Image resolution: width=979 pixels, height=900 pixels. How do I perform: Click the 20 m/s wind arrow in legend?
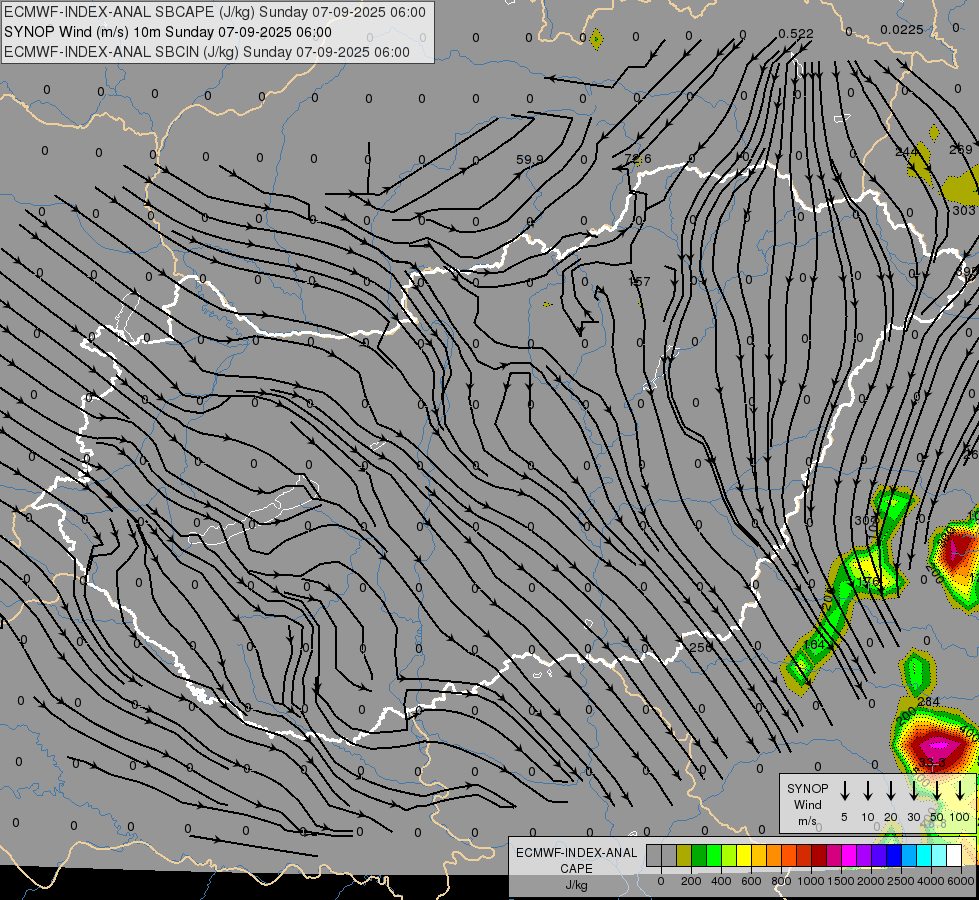890,791
